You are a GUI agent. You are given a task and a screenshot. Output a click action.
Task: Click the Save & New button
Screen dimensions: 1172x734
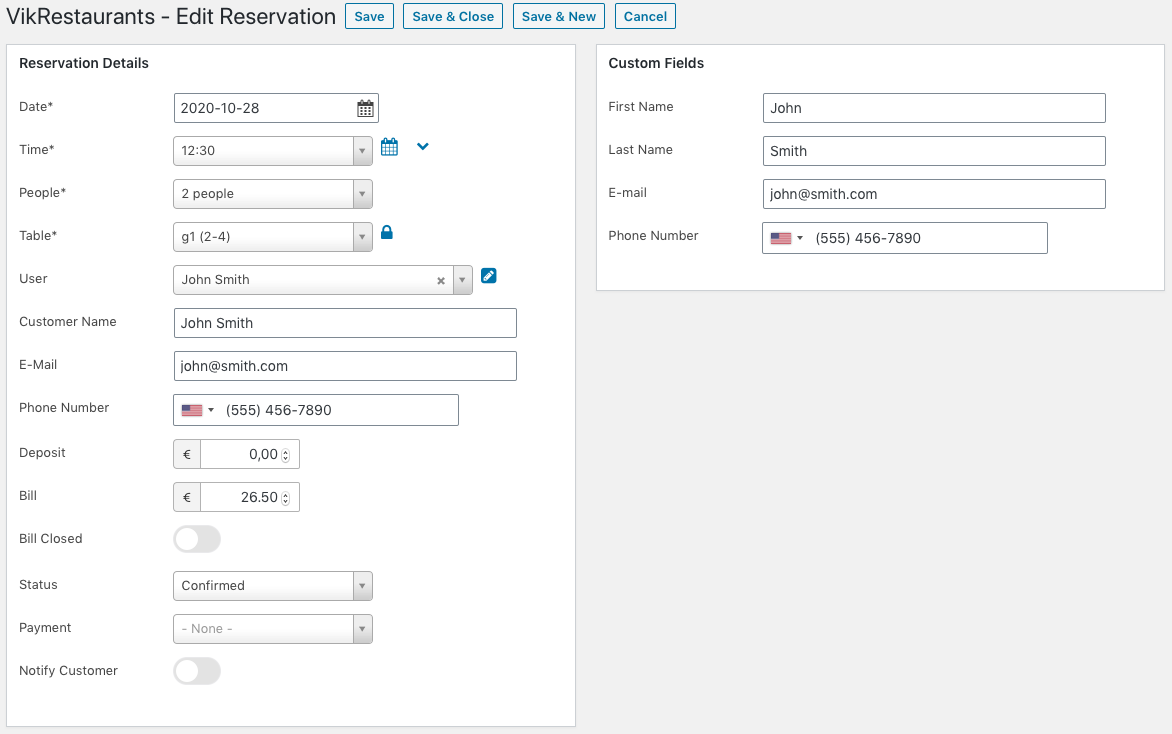559,16
